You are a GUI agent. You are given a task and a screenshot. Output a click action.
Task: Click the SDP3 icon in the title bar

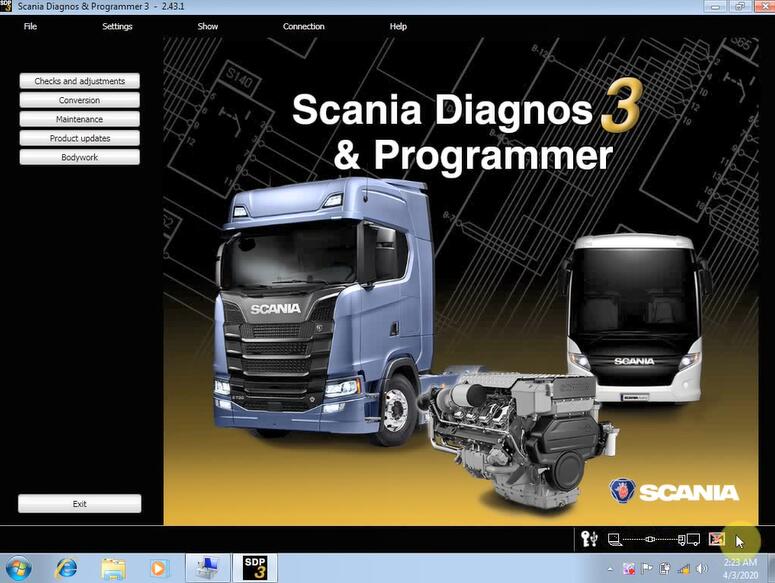tap(5, 6)
